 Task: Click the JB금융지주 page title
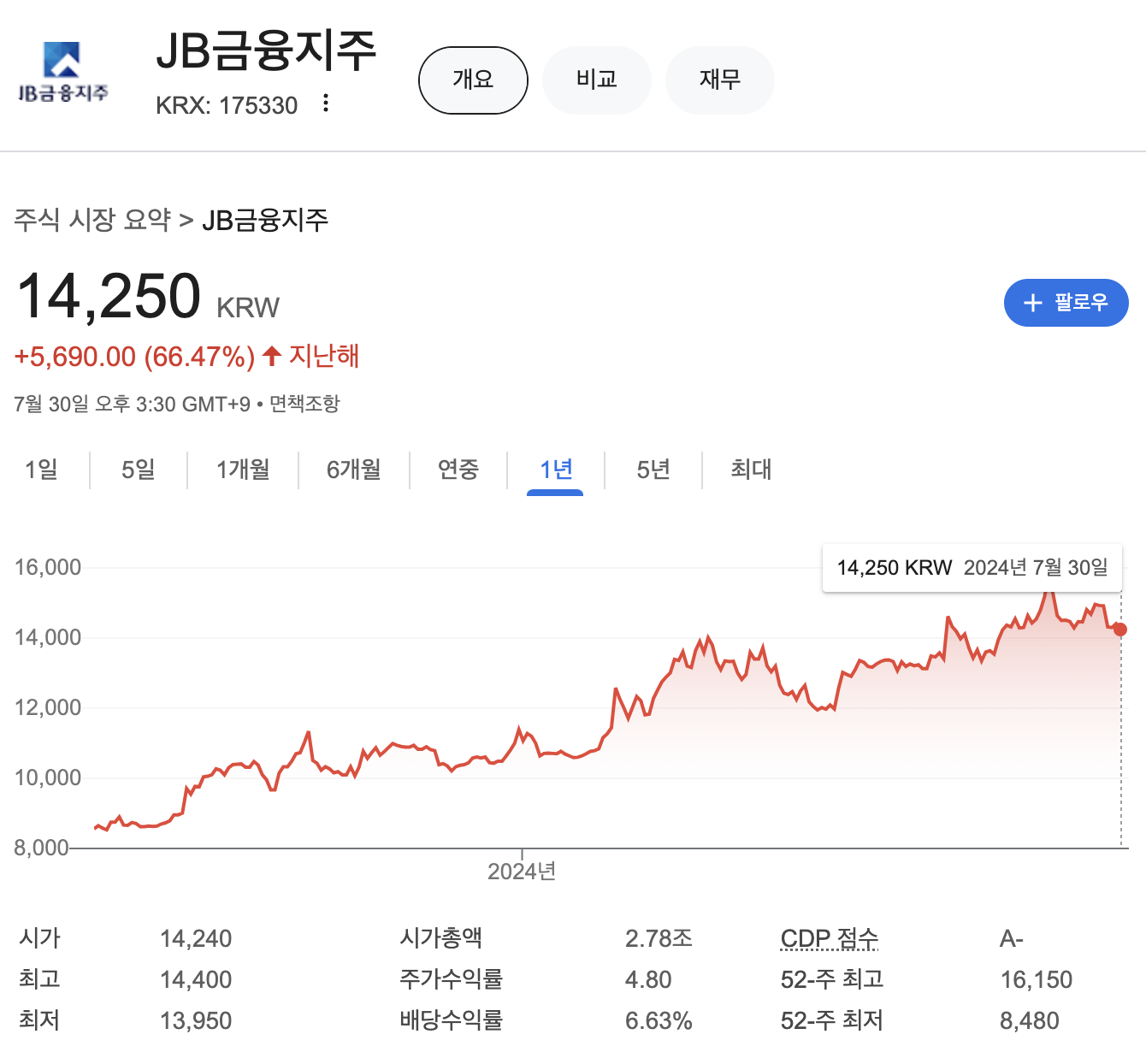coord(266,51)
